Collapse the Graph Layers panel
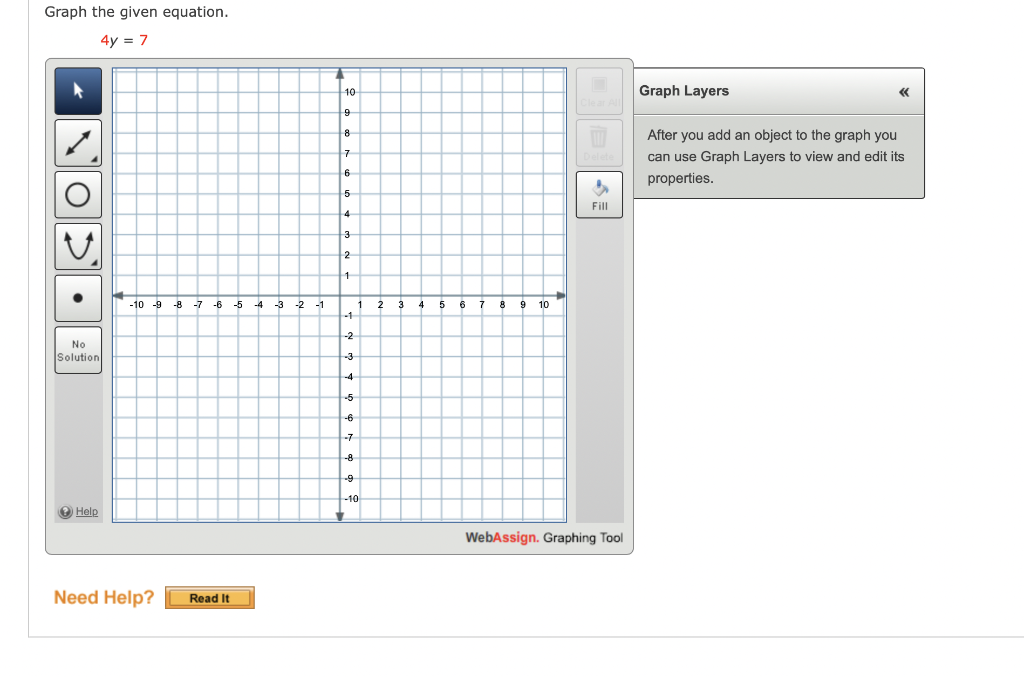The height and width of the screenshot is (677, 1024). point(904,92)
